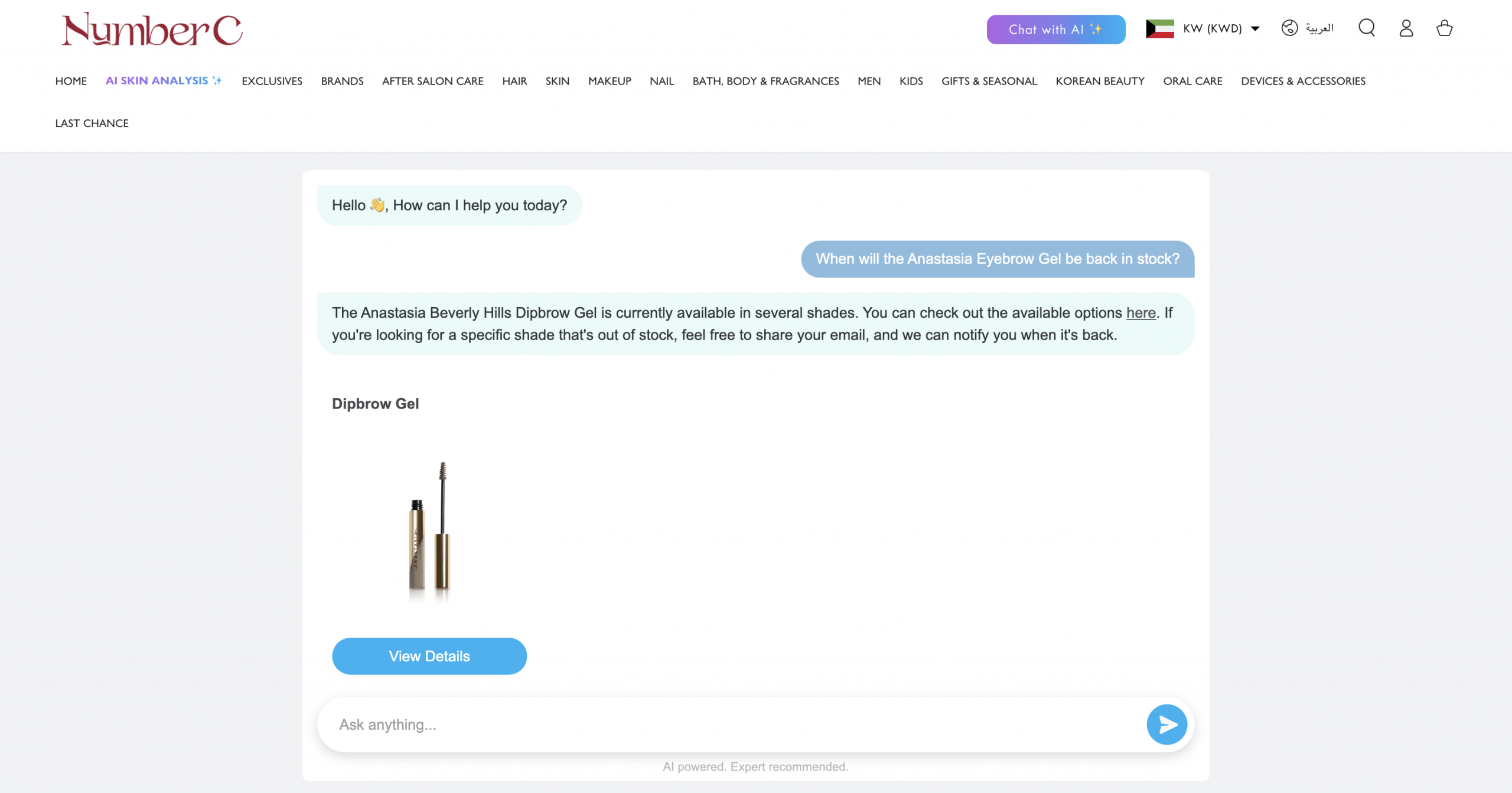Open the EXCLUSIVES menu
Screen dimensions: 1512x793
tap(272, 81)
